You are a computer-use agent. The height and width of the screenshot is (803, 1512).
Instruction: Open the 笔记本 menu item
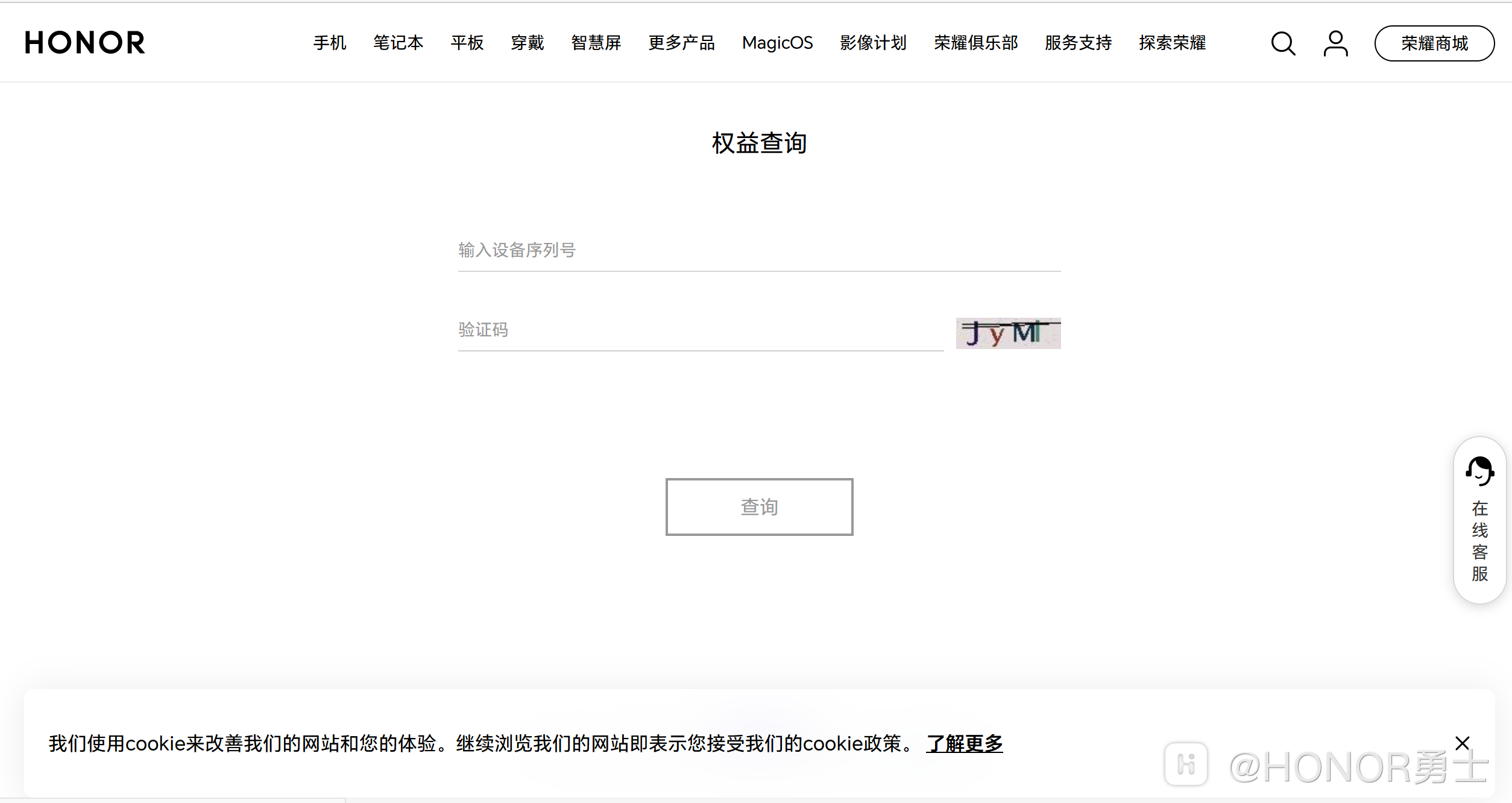398,43
